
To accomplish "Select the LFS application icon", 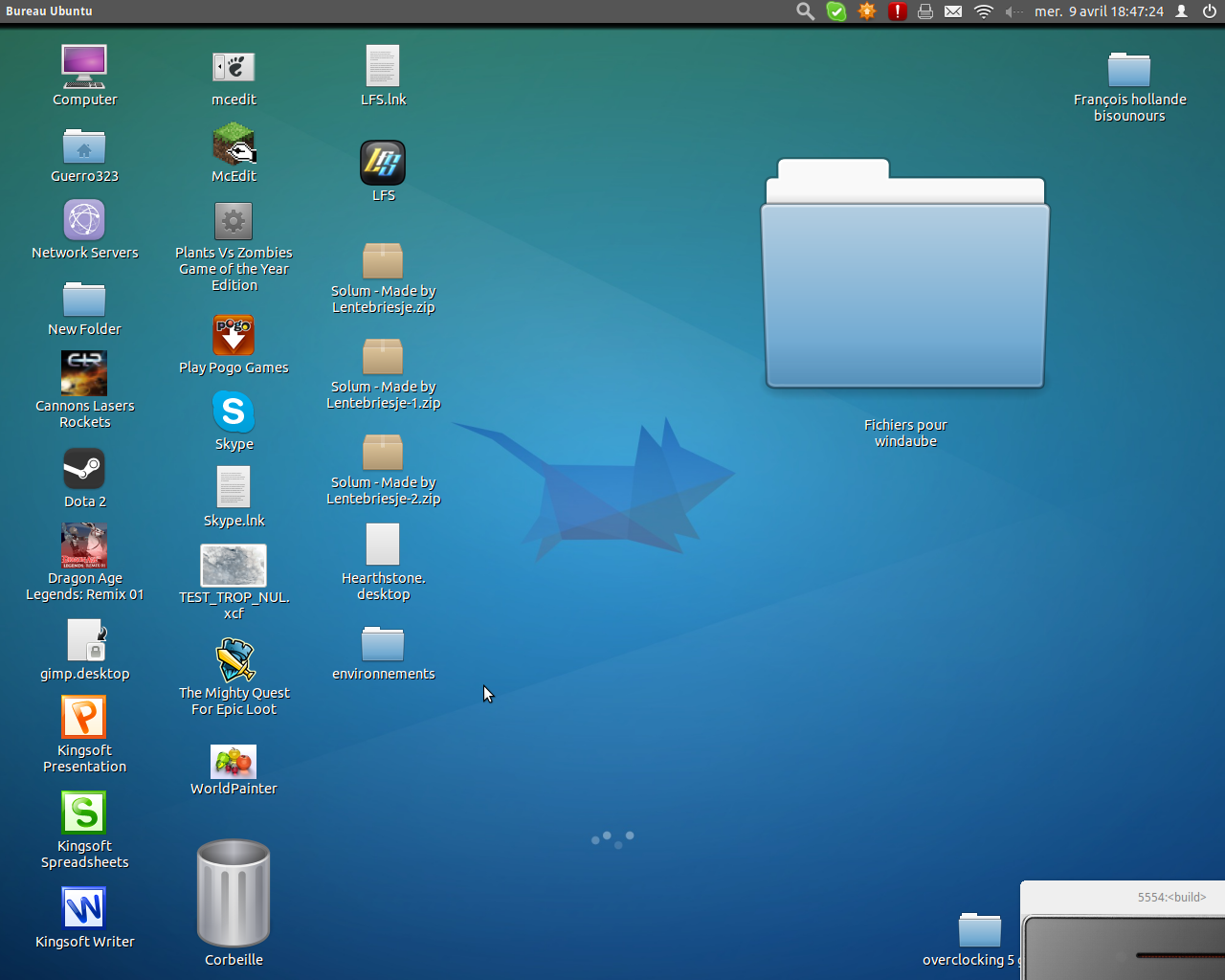I will (383, 163).
